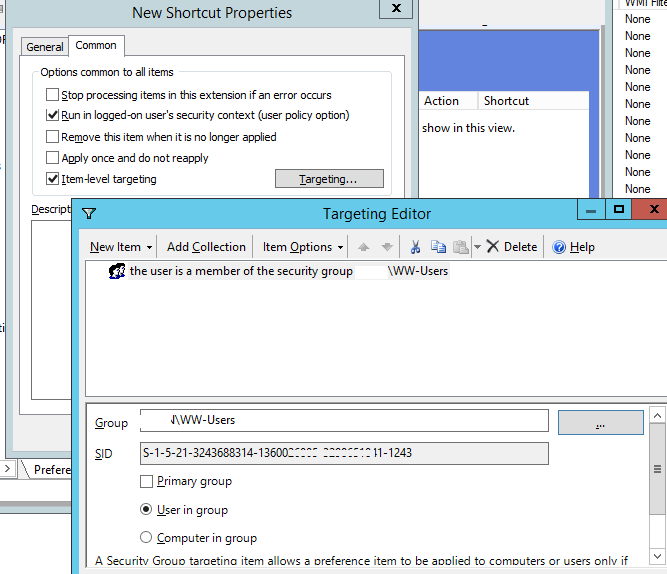Click the SID text field
Viewport: 667px width, 574px height.
344,453
